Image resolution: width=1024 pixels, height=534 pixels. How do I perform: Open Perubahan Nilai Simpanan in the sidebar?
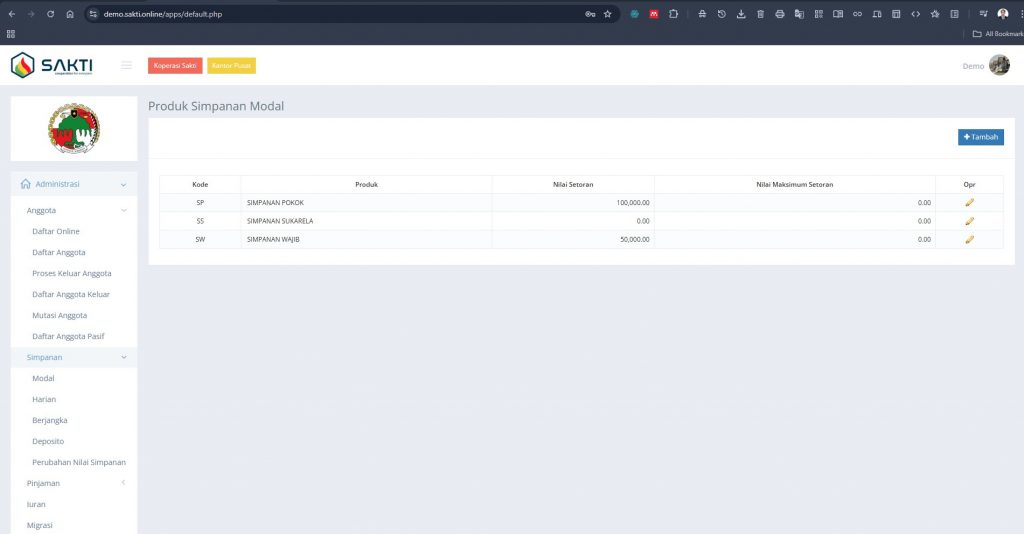pos(79,462)
